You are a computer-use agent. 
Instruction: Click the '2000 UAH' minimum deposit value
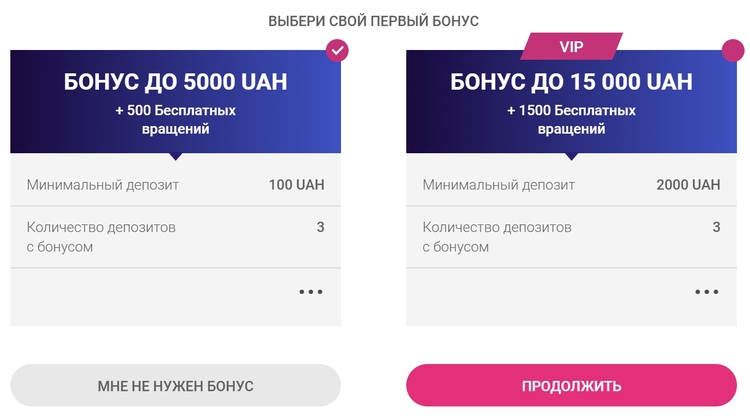click(688, 185)
